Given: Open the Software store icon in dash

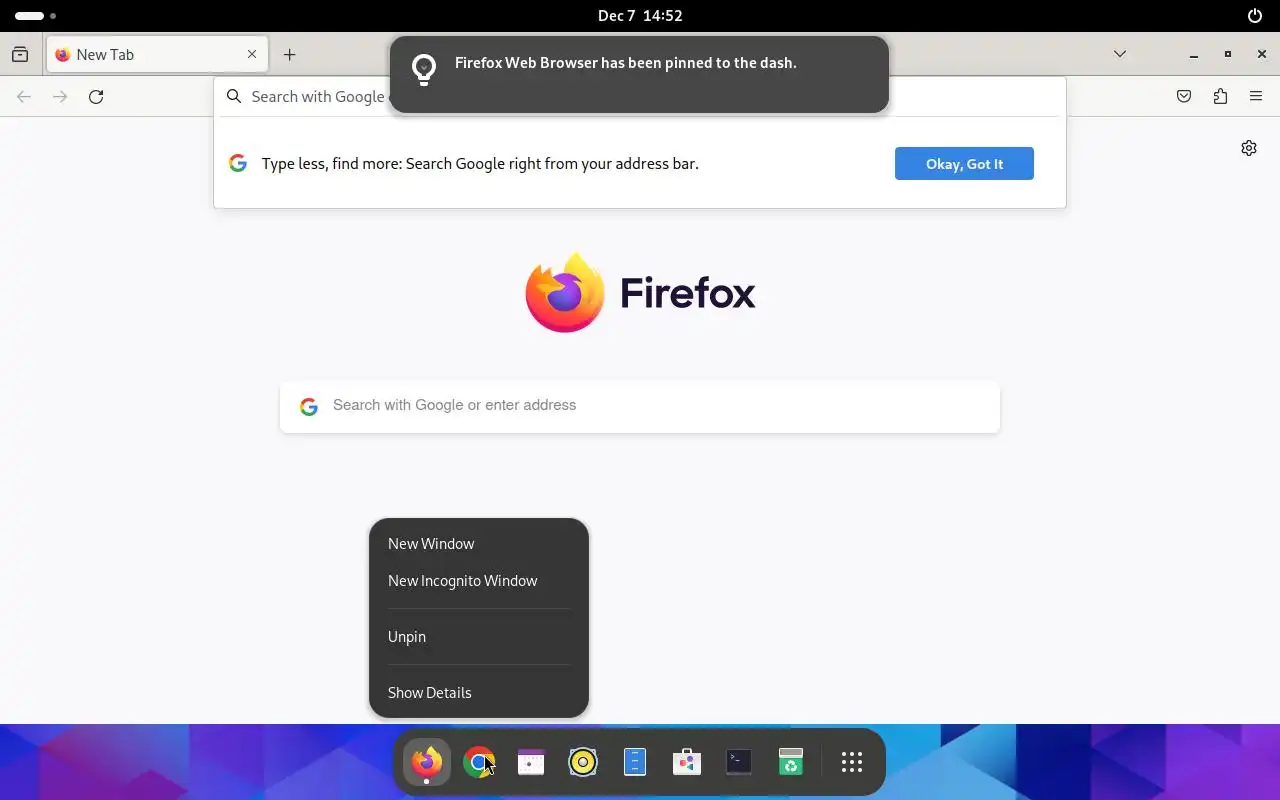Looking at the screenshot, I should coord(687,762).
